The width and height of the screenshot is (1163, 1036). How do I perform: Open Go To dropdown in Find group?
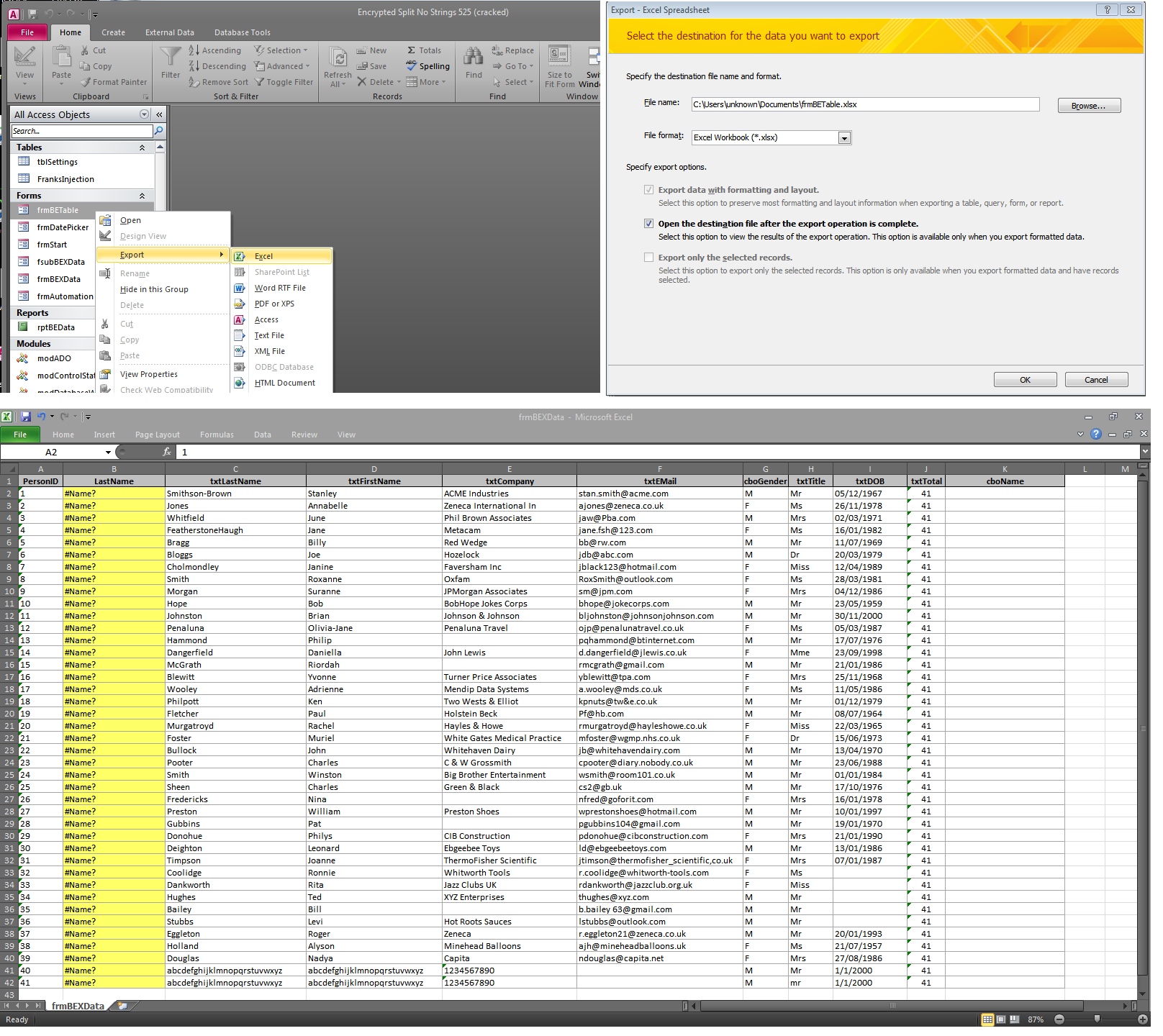pyautogui.click(x=513, y=66)
